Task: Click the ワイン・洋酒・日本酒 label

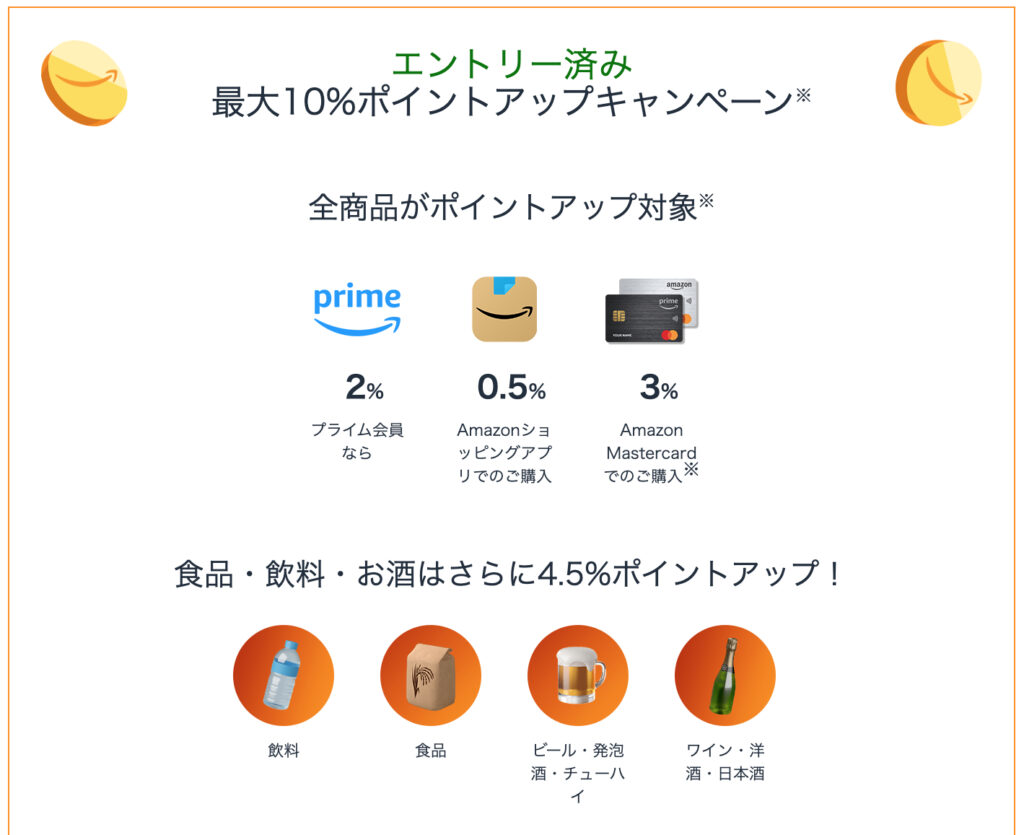Action: pyautogui.click(x=725, y=761)
